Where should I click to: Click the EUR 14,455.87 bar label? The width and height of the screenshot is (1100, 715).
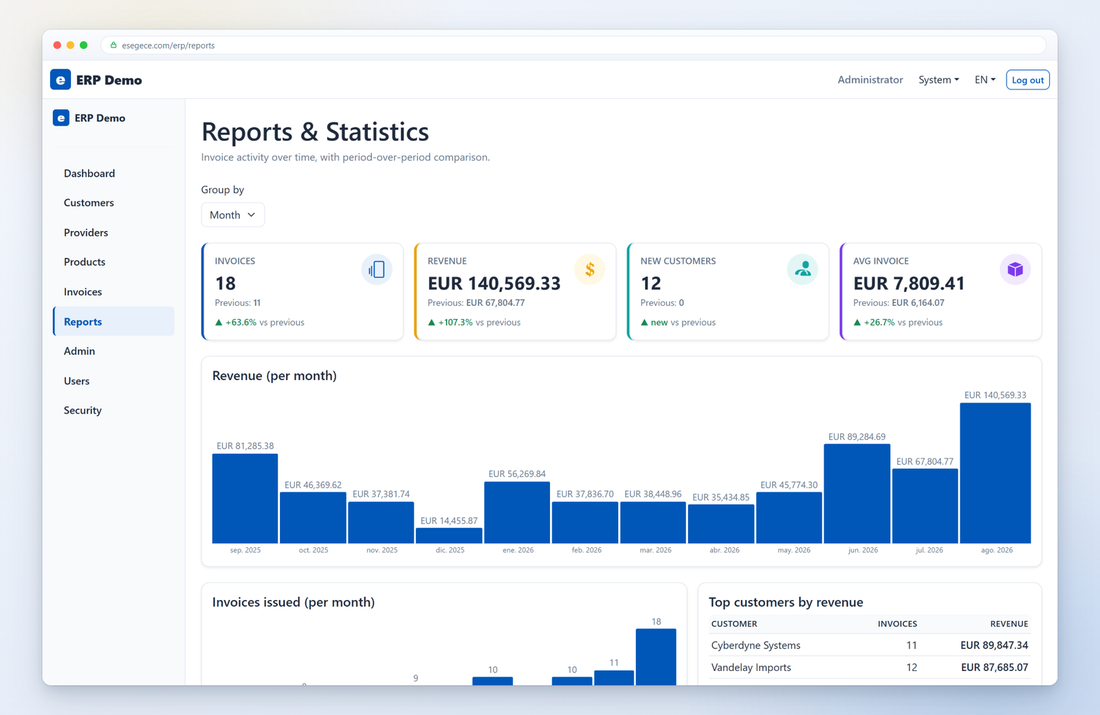449,521
